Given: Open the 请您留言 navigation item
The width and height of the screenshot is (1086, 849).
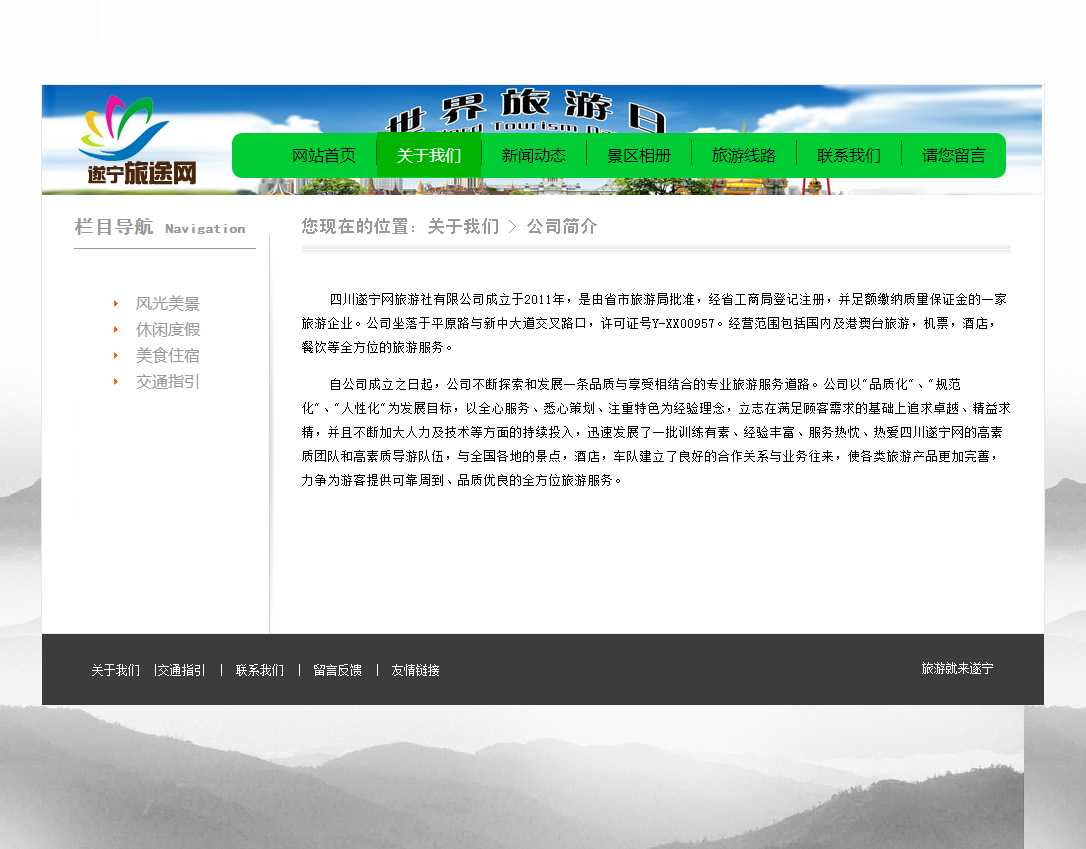Looking at the screenshot, I should pos(953,155).
